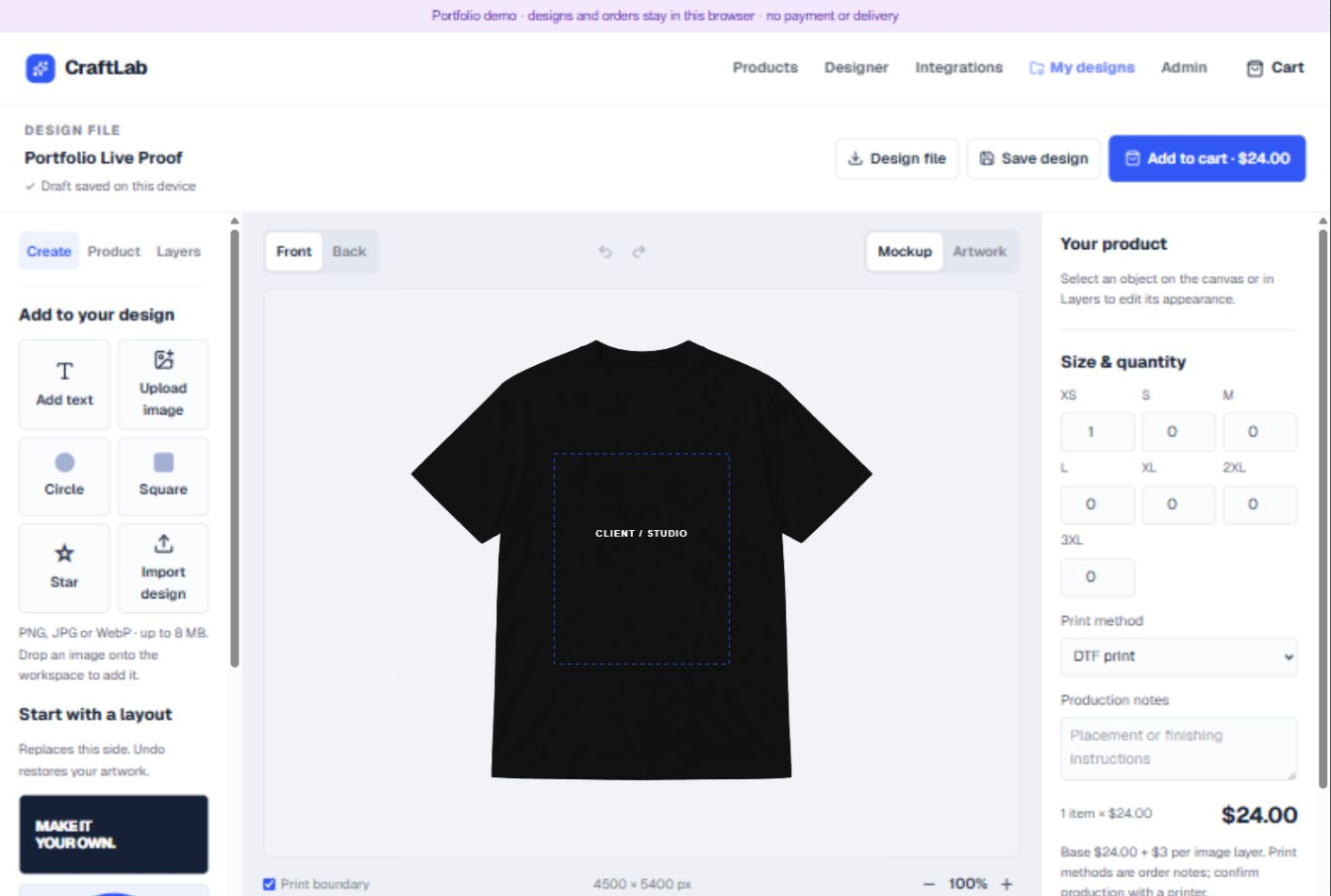The height and width of the screenshot is (896, 1331).
Task: Show the Back side of shirt
Action: point(349,252)
